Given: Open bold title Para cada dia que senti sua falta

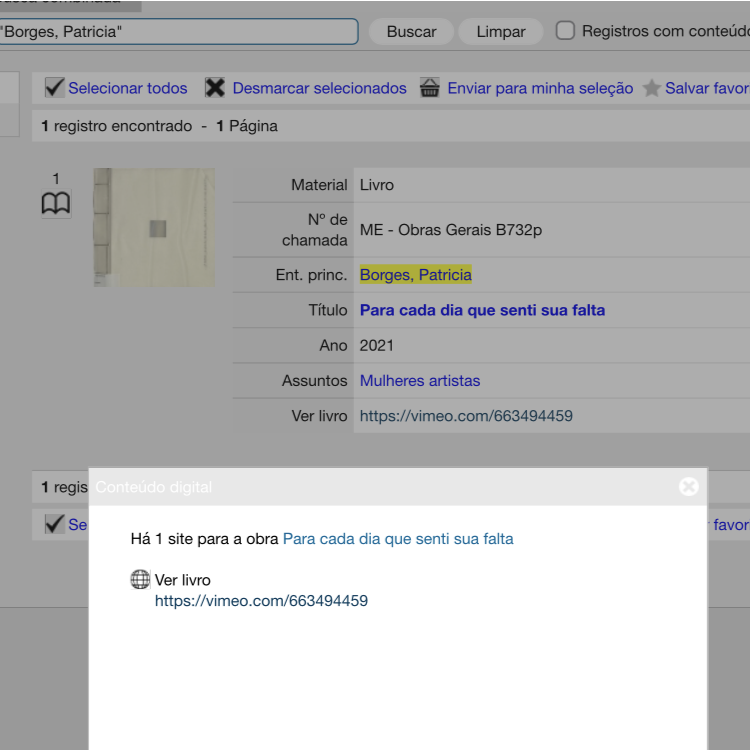Looking at the screenshot, I should coord(482,310).
